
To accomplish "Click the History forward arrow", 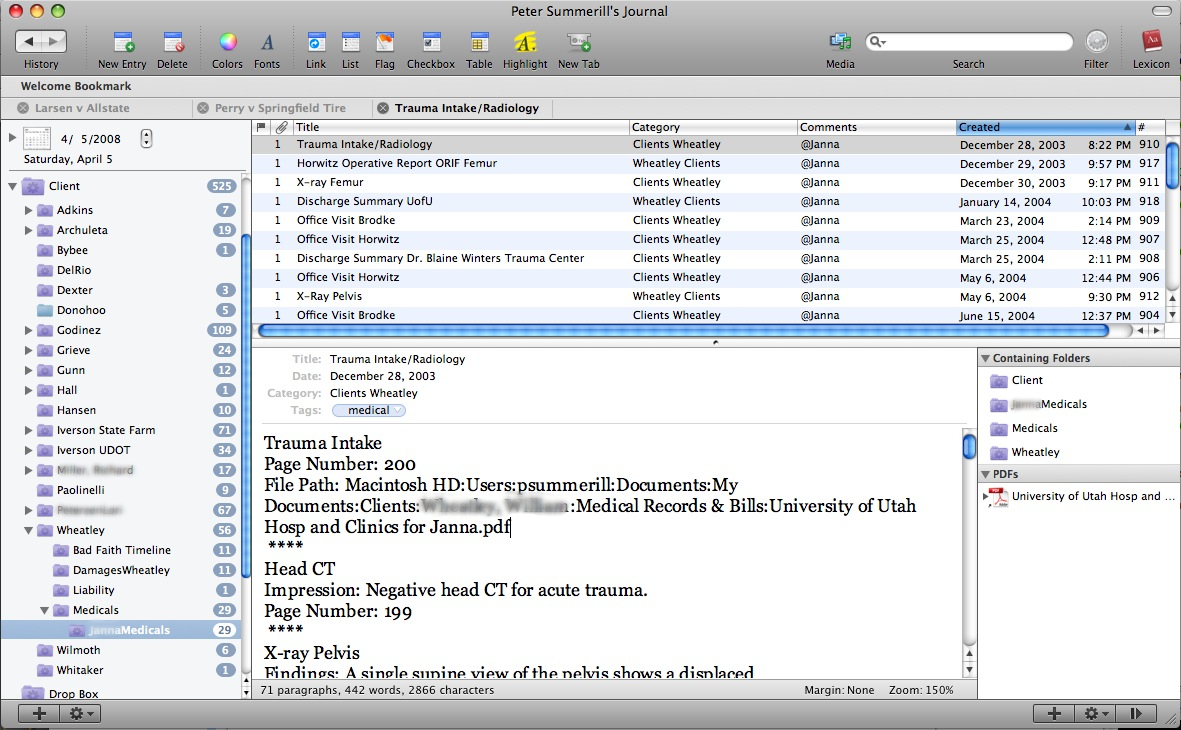I will pos(54,41).
